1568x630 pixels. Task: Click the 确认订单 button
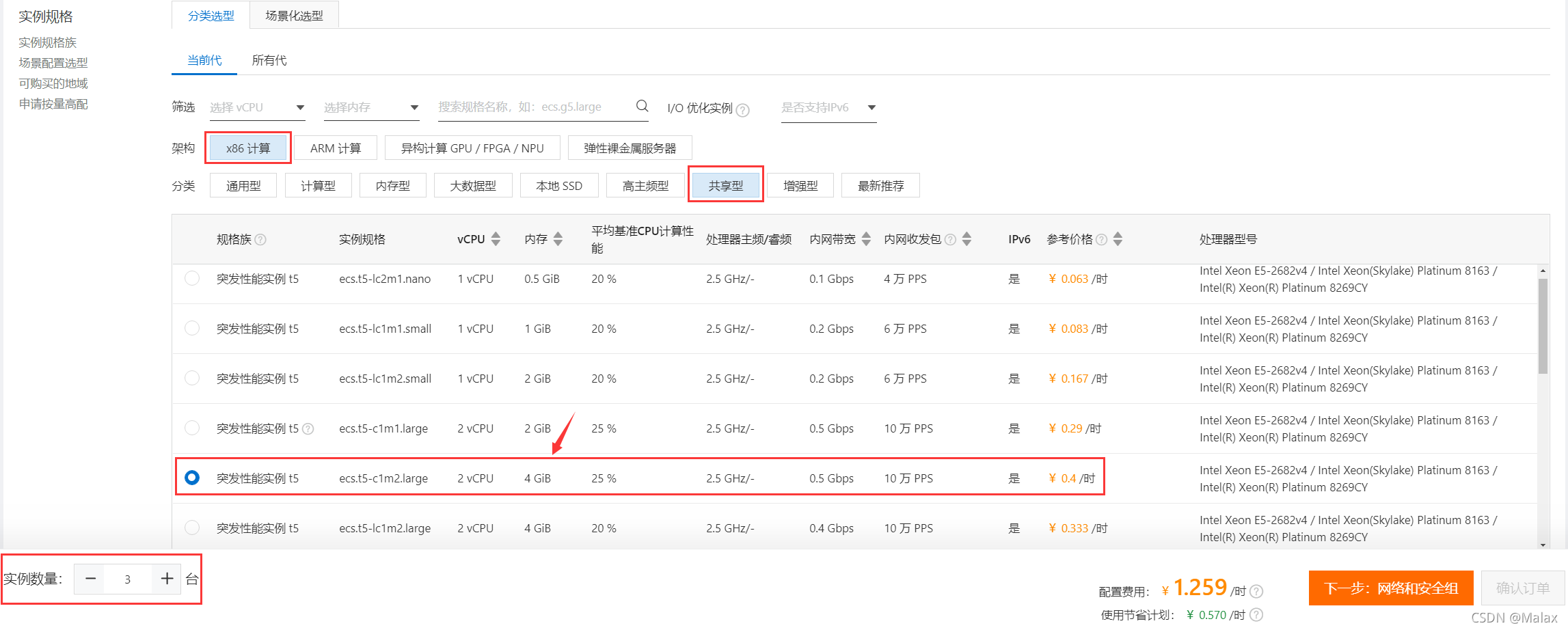coord(1523,588)
